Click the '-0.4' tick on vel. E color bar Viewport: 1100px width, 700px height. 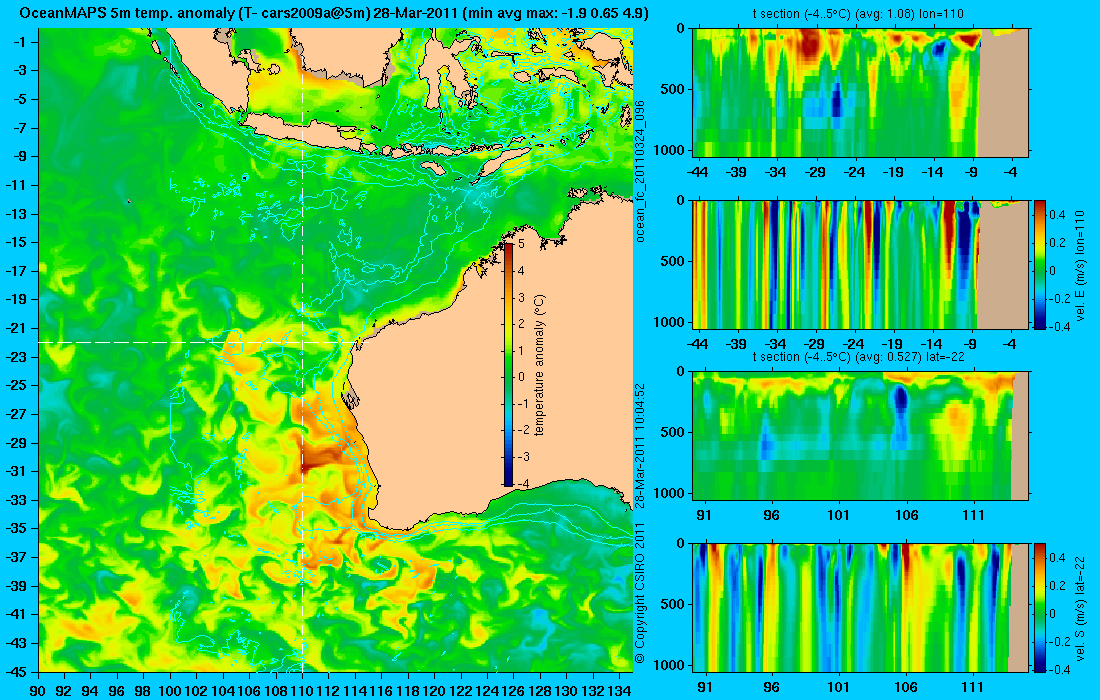(x=1057, y=326)
